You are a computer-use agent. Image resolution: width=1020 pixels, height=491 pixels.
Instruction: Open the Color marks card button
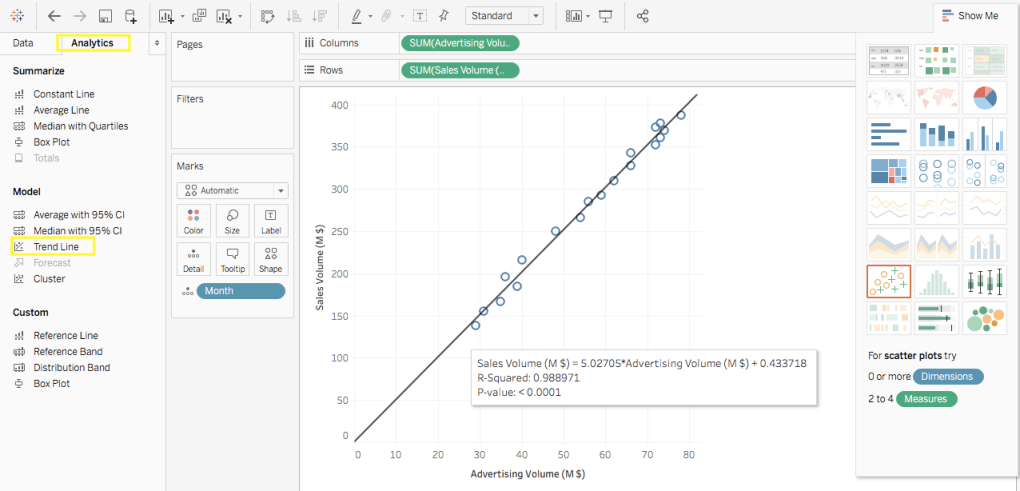pos(194,221)
